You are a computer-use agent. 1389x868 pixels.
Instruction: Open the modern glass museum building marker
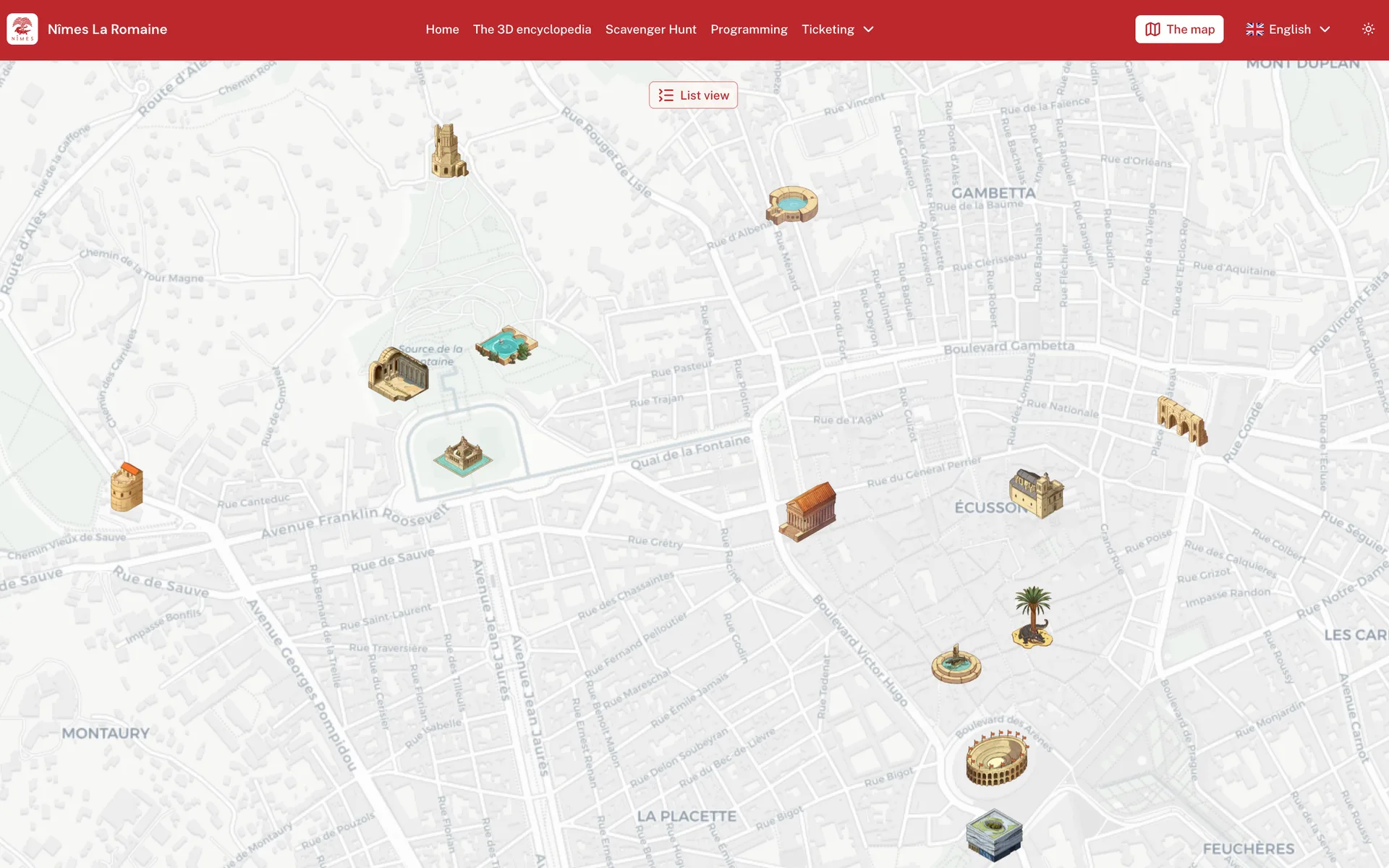[995, 835]
